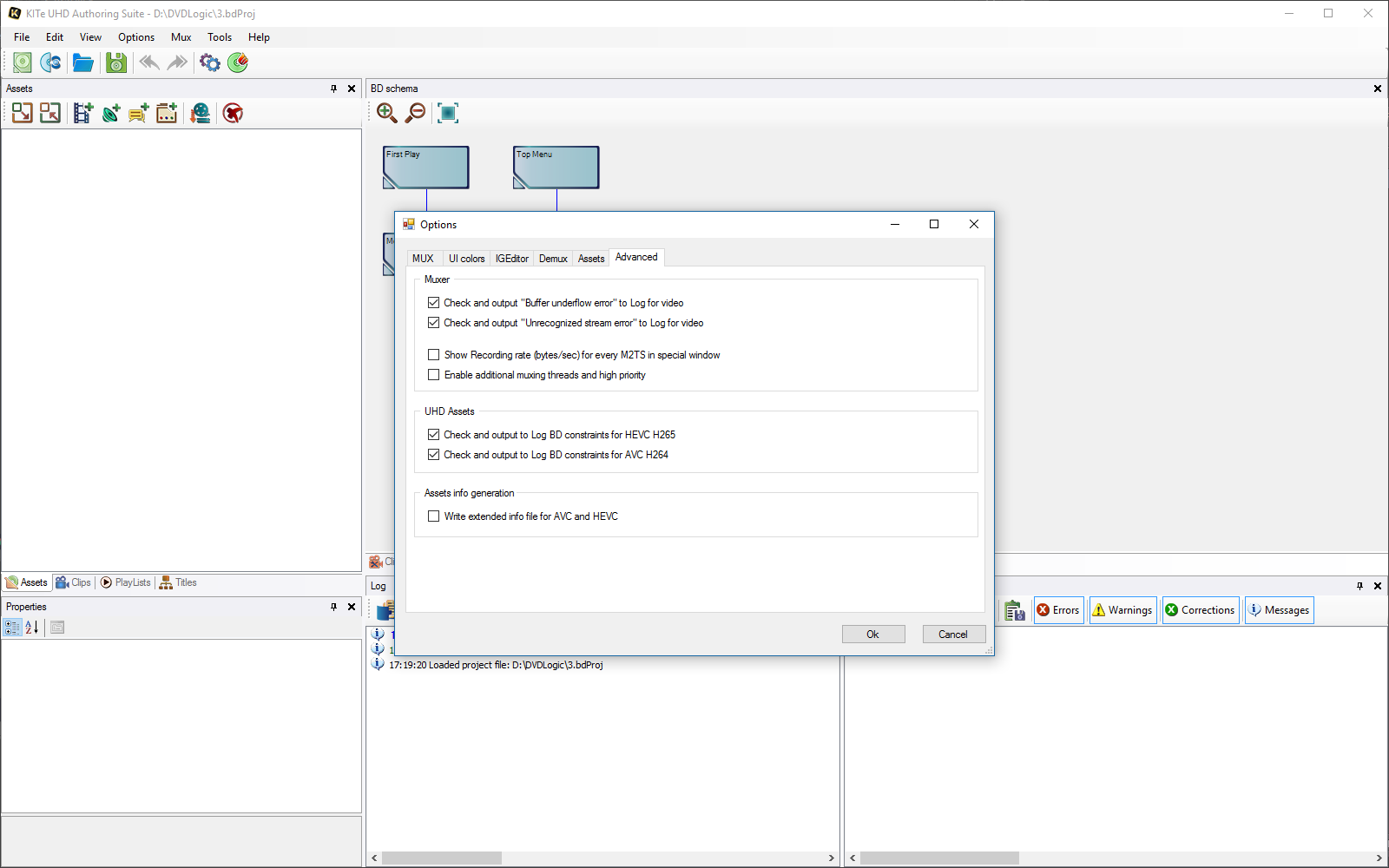Viewport: 1389px width, 868px height.
Task: Click the add audio asset speaker icon
Action: point(111,113)
